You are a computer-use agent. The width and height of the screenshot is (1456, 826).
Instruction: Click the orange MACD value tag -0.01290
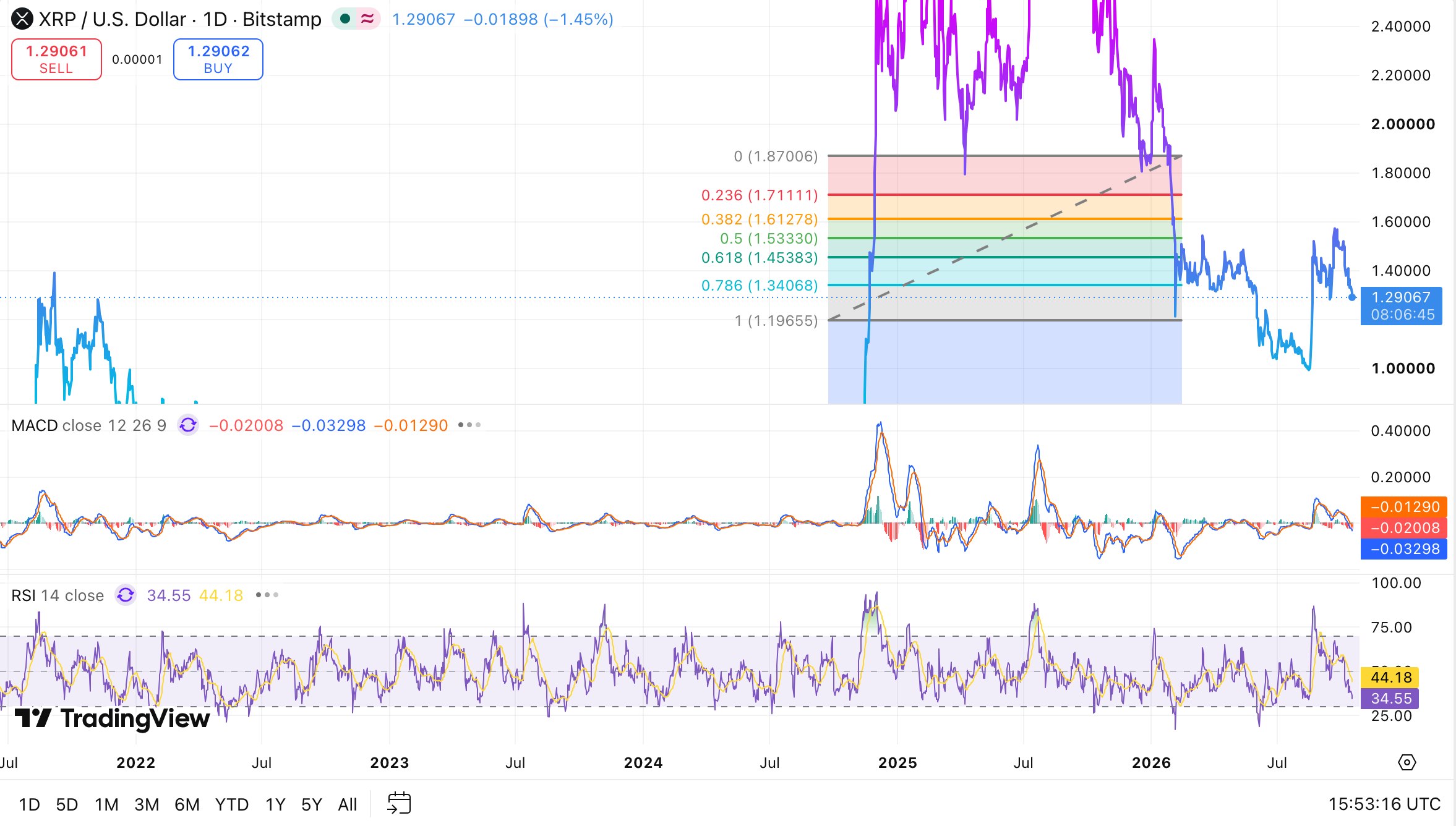point(1404,507)
